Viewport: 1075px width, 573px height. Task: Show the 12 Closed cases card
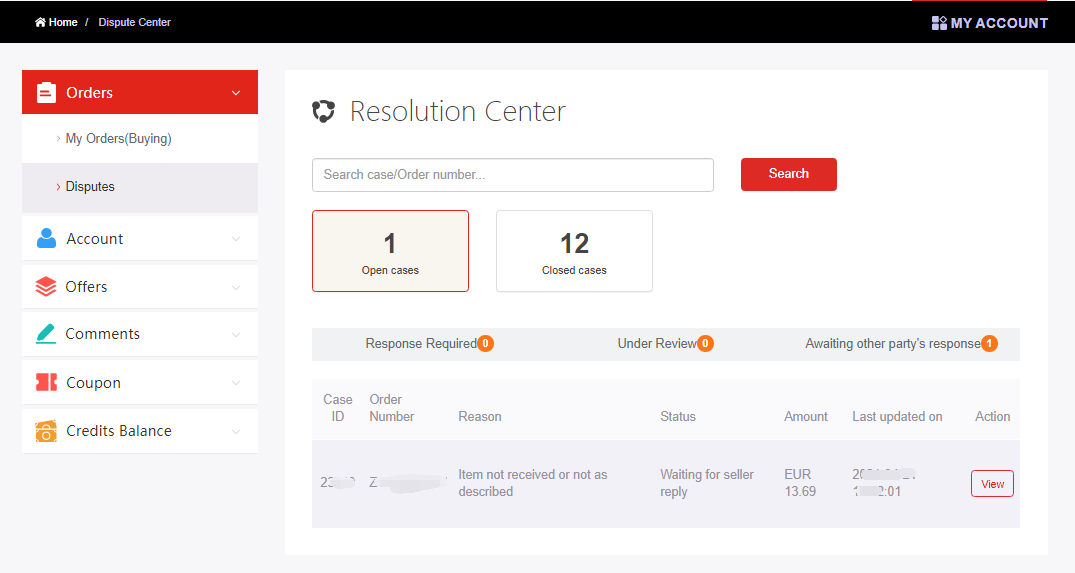point(574,251)
